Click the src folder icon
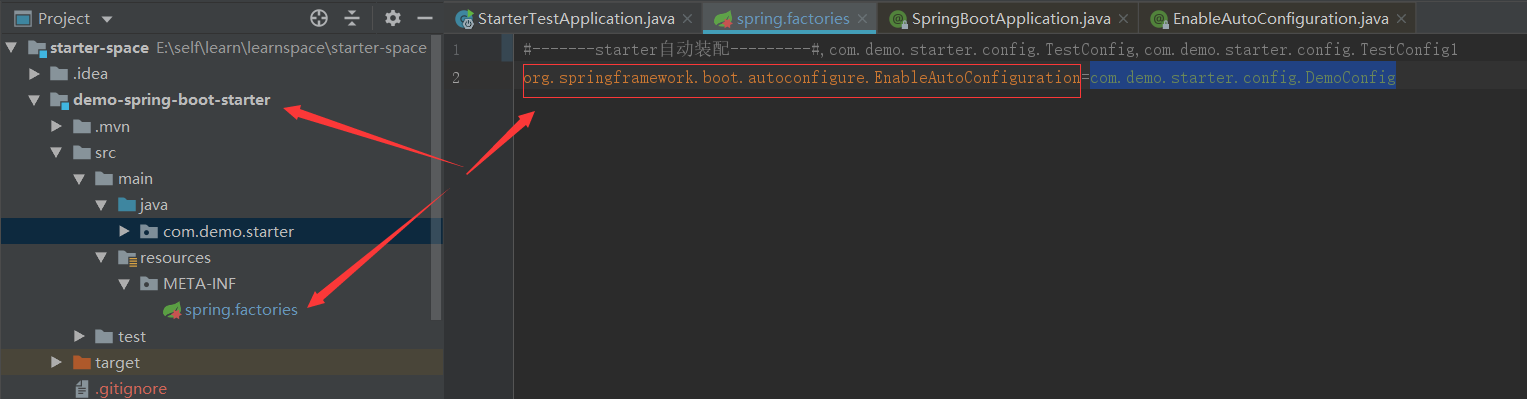The image size is (1527, 399). point(81,153)
